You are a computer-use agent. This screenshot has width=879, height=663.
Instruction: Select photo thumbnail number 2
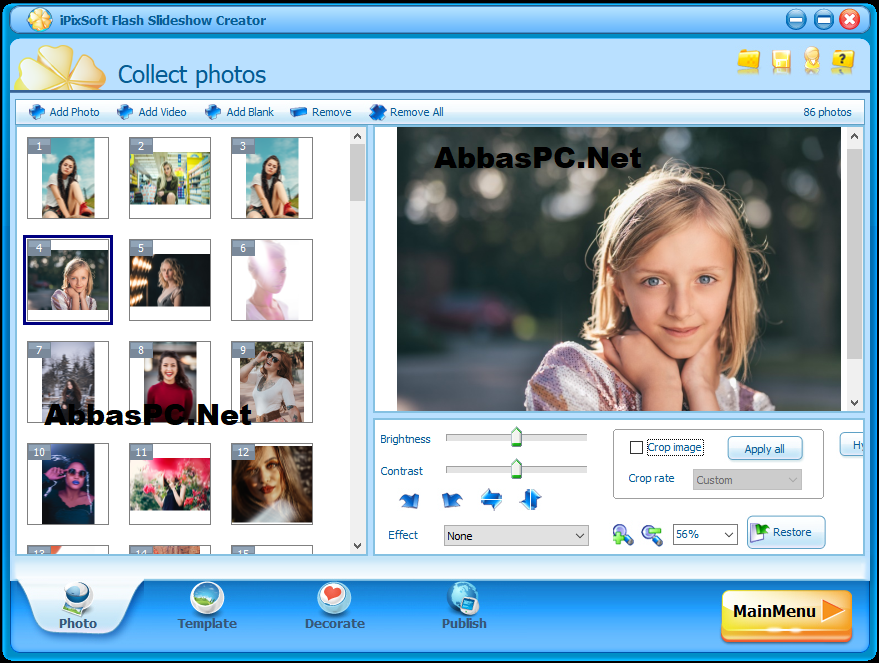pyautogui.click(x=170, y=178)
